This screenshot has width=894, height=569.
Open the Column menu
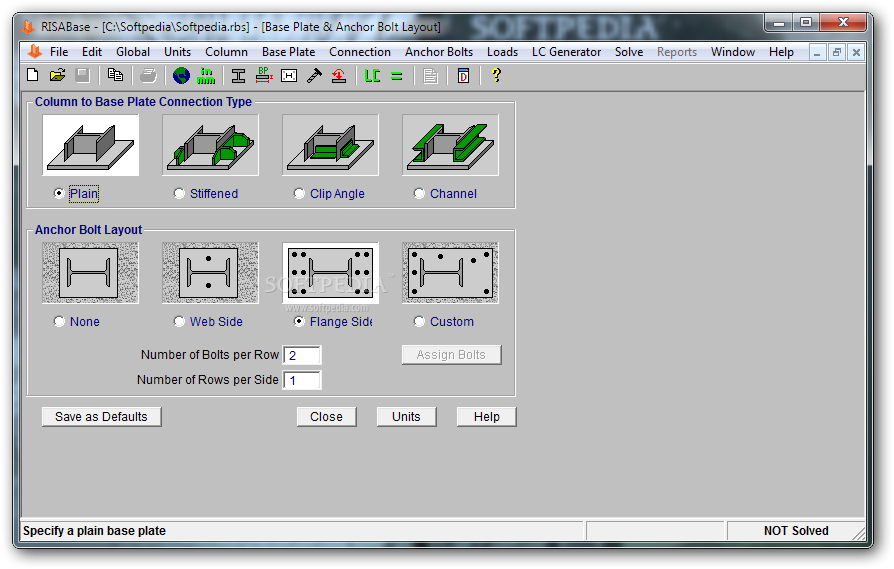click(226, 52)
